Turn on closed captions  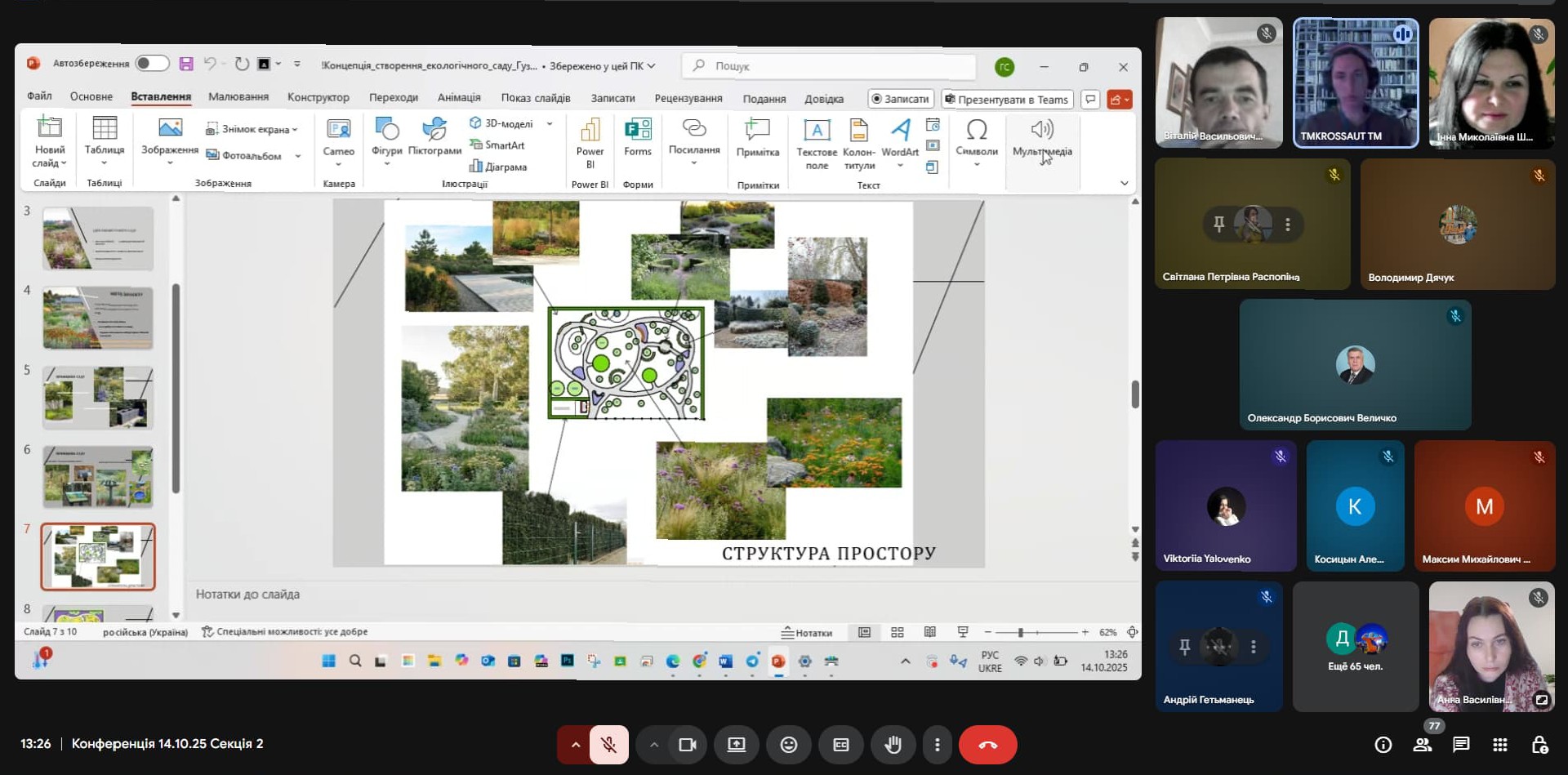[840, 745]
